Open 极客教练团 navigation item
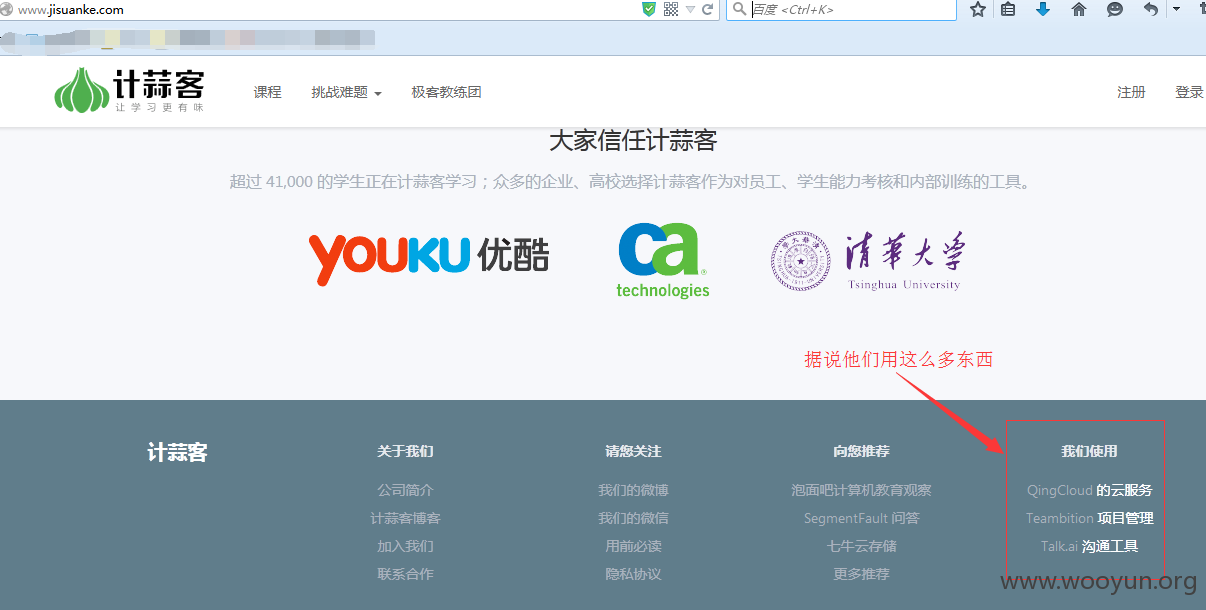Viewport: 1206px width, 610px height. click(446, 92)
